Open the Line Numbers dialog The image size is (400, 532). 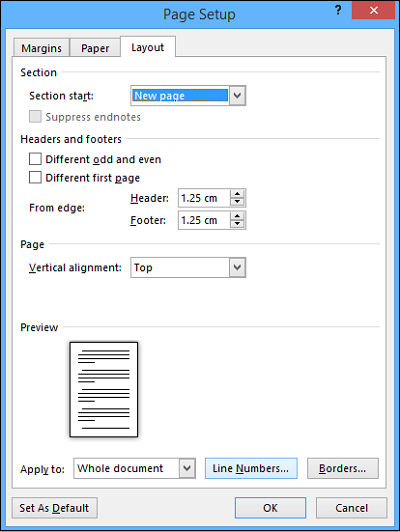pos(251,468)
